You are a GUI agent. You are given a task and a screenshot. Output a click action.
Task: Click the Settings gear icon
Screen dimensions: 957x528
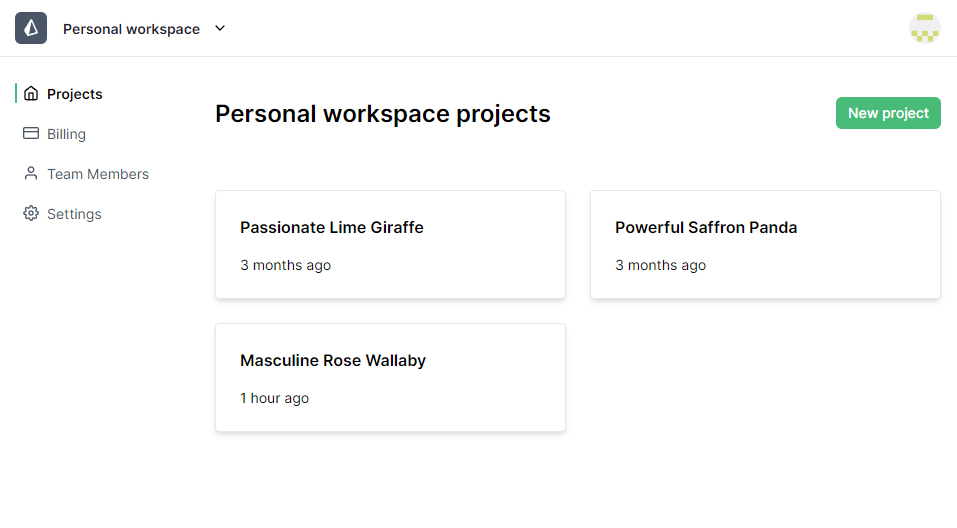(x=31, y=214)
